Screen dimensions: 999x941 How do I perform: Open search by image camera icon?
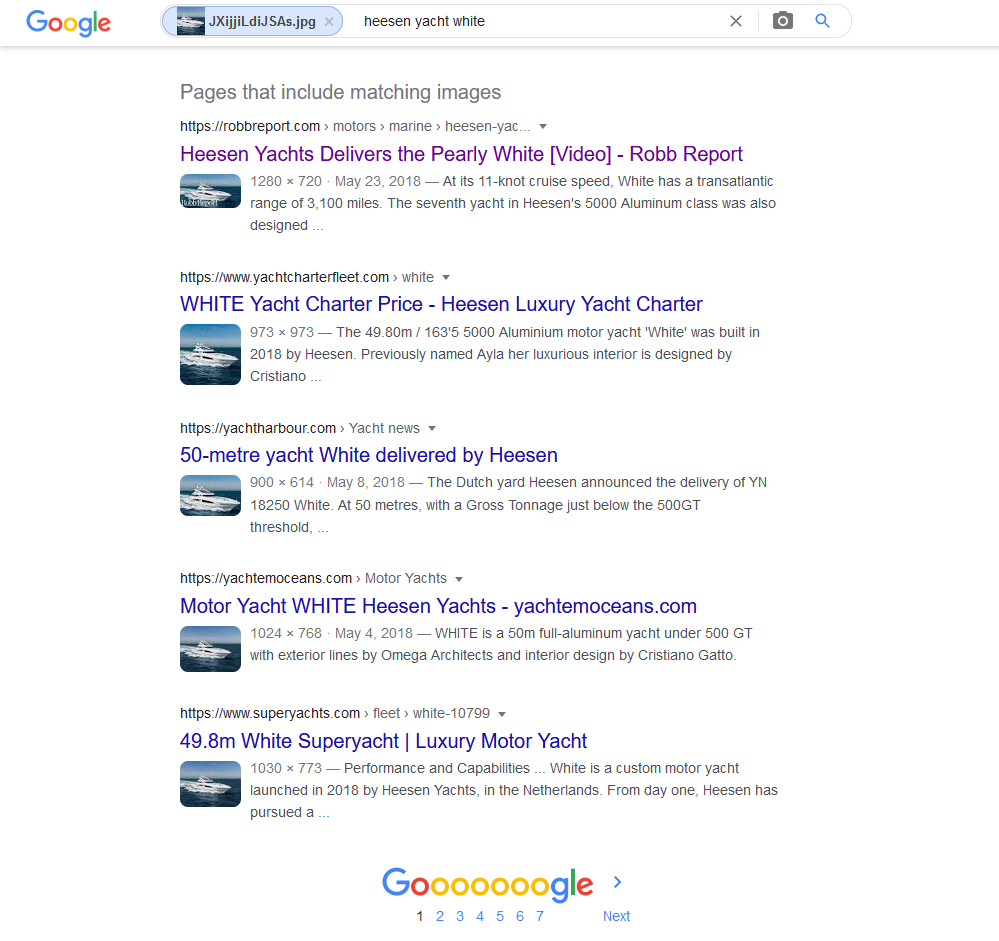(x=782, y=21)
